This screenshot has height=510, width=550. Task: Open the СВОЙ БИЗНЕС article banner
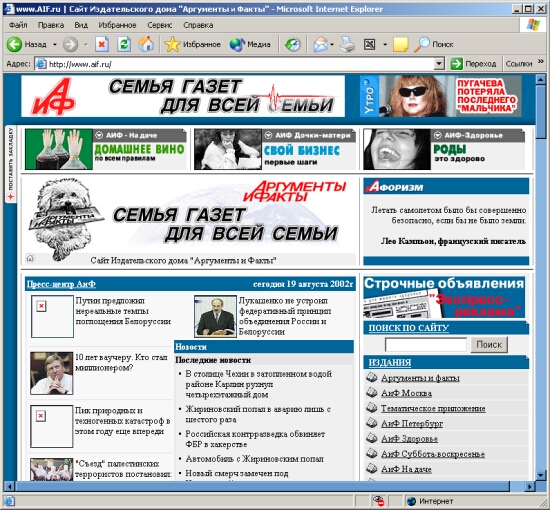point(275,149)
